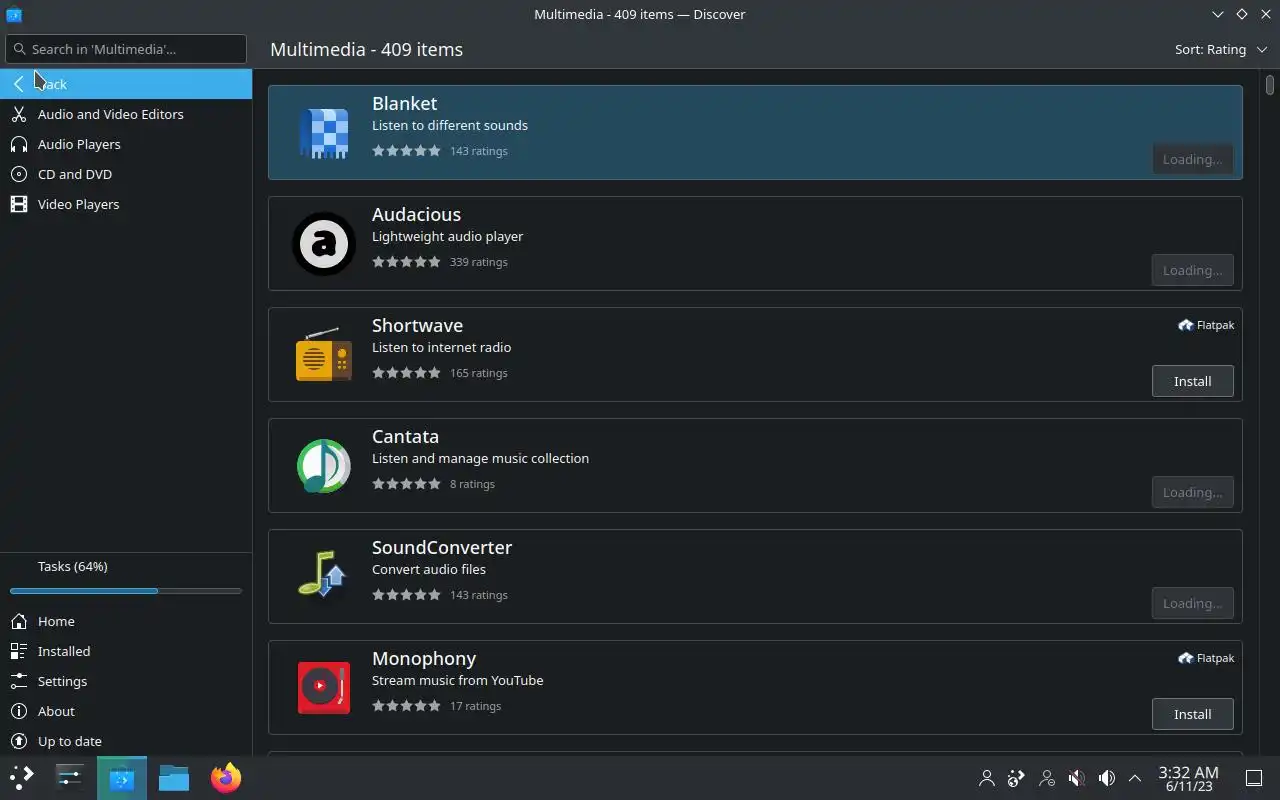The width and height of the screenshot is (1280, 800).
Task: Click the Show Desktop icon in the taskbar
Action: [1254, 778]
